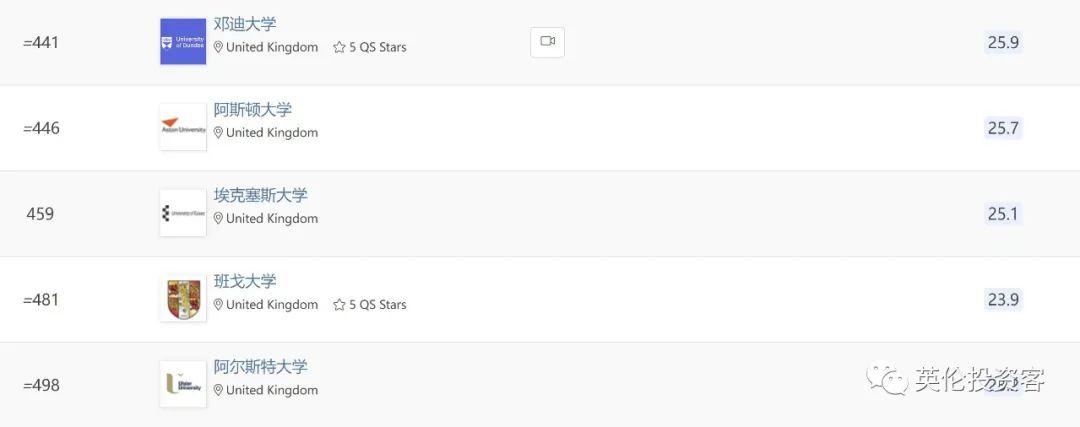The image size is (1080, 427).
Task: Open the 班戈大学 university link
Action: pos(245,281)
